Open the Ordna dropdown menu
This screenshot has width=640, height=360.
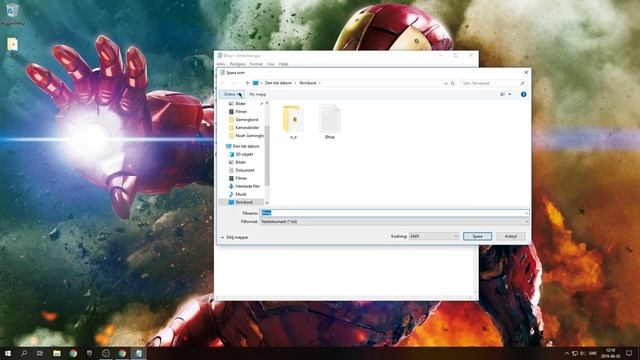click(x=232, y=94)
